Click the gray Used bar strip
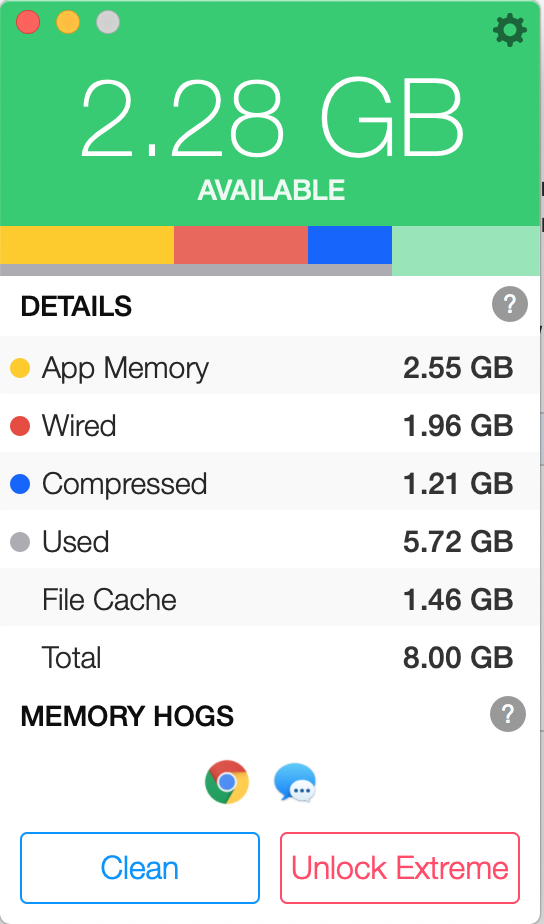The width and height of the screenshot is (544, 924). pos(196,270)
